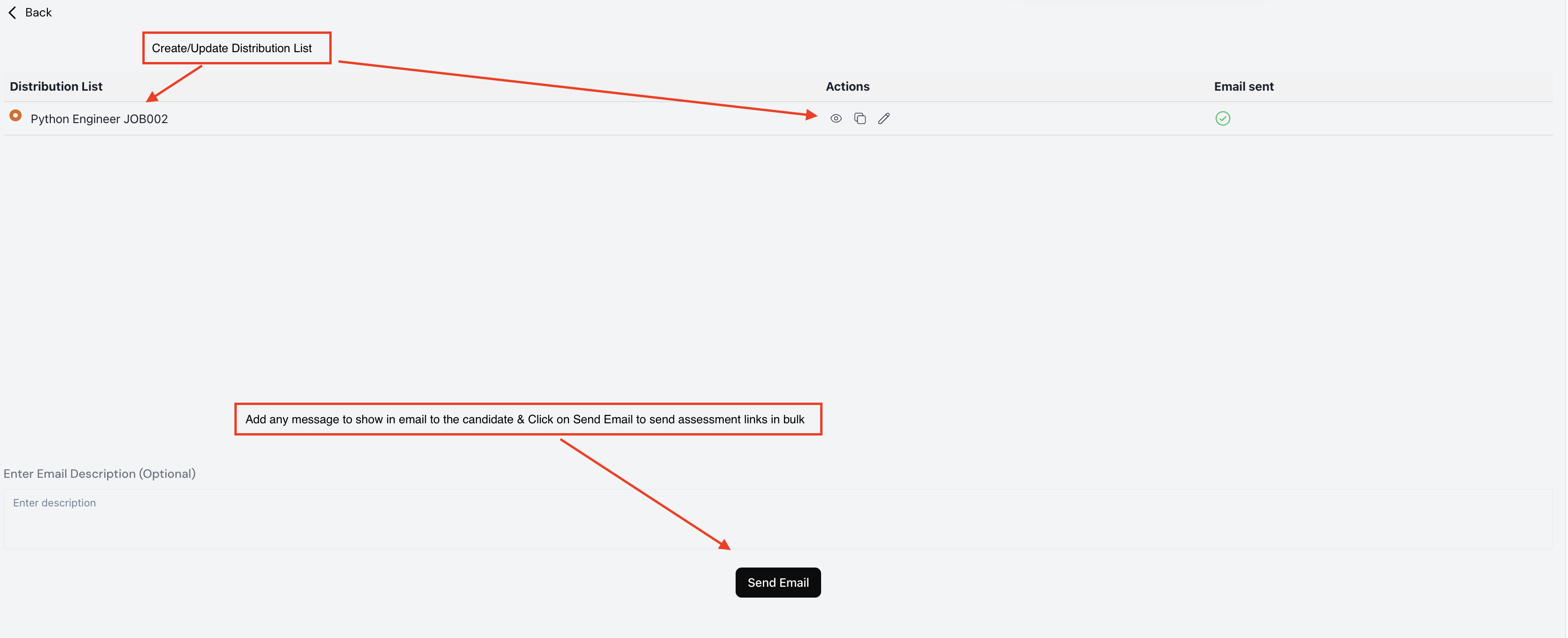The height and width of the screenshot is (638, 1568).
Task: Click the Actions column header
Action: click(x=847, y=86)
